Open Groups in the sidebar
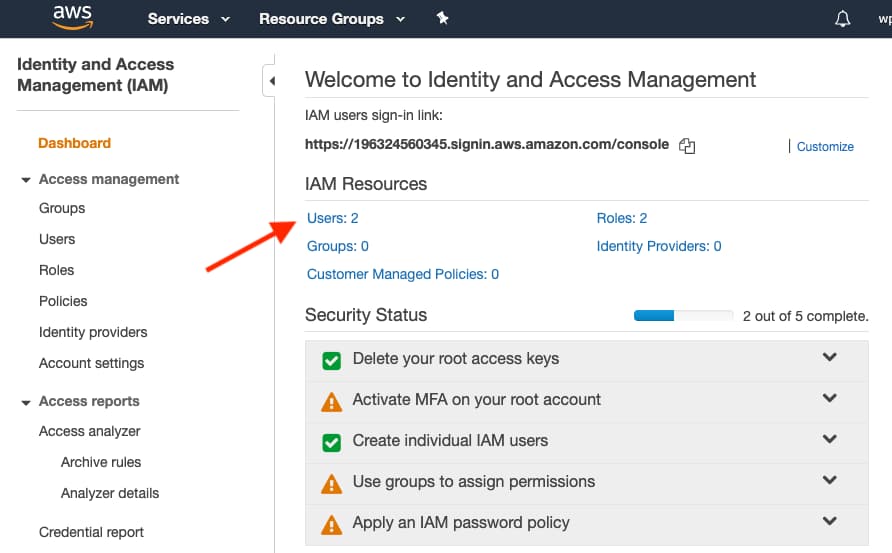Screen dimensions: 892x553 (62, 208)
